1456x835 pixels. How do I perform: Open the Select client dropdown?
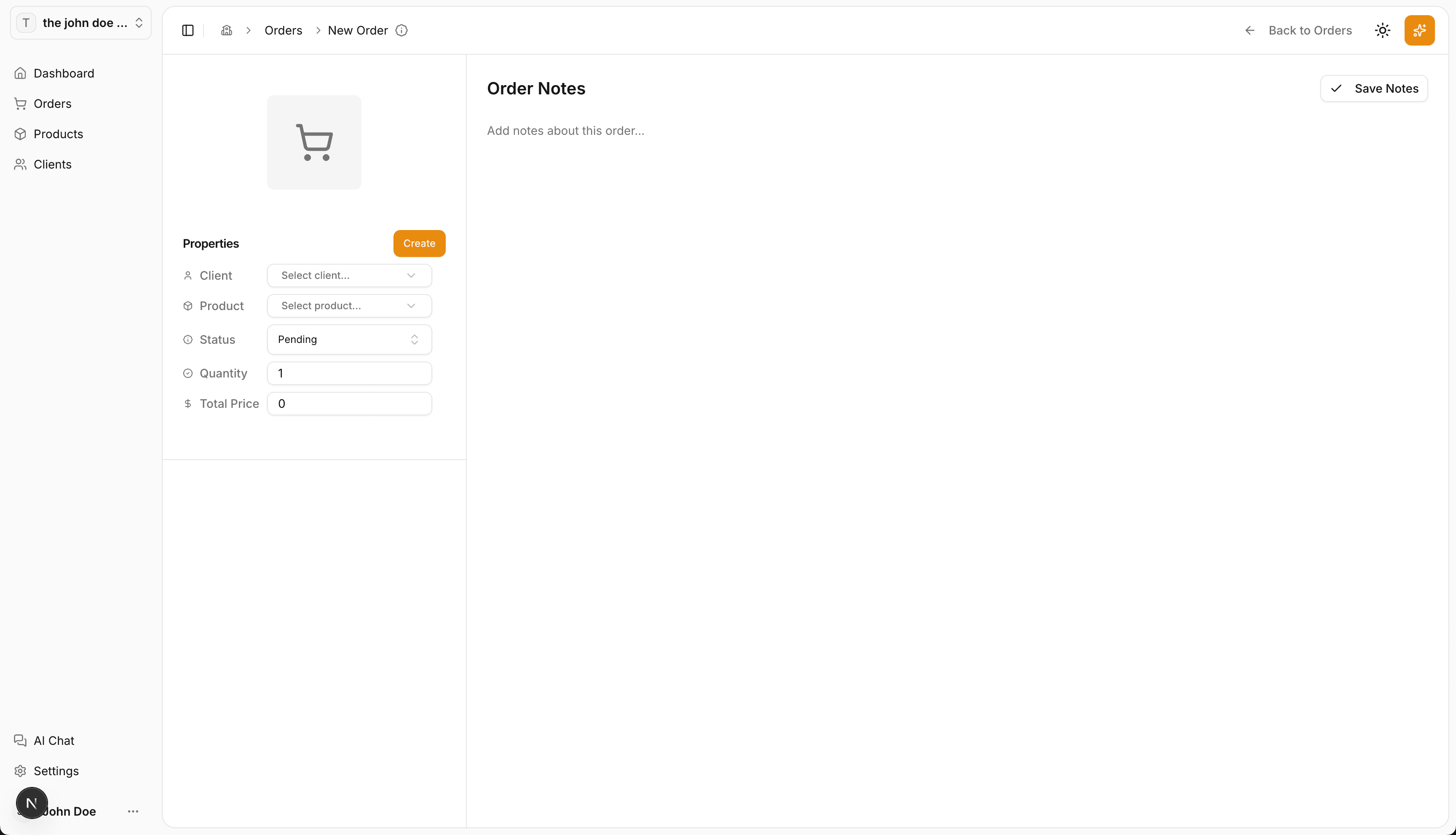pyautogui.click(x=349, y=275)
